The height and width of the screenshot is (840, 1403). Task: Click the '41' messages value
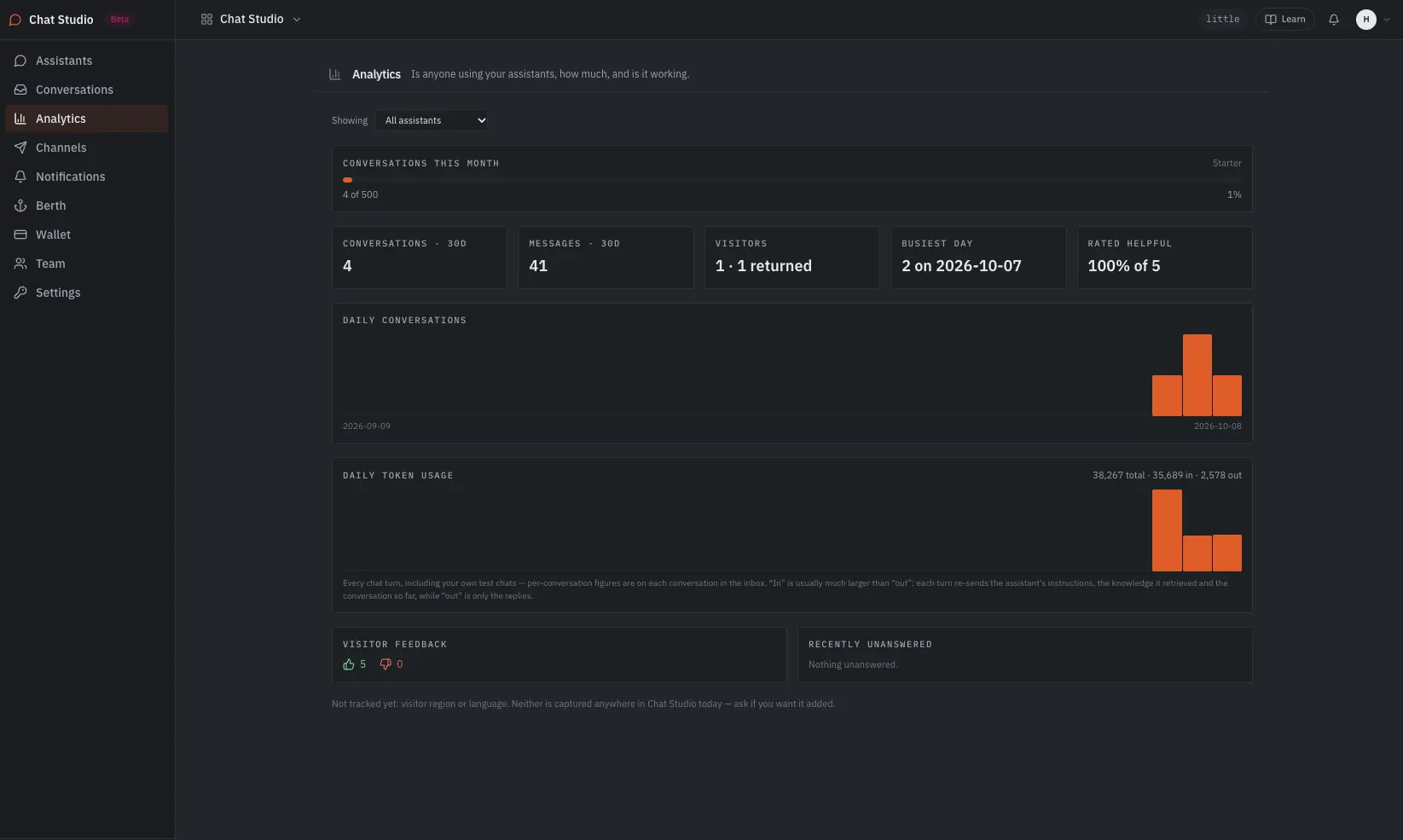click(538, 266)
